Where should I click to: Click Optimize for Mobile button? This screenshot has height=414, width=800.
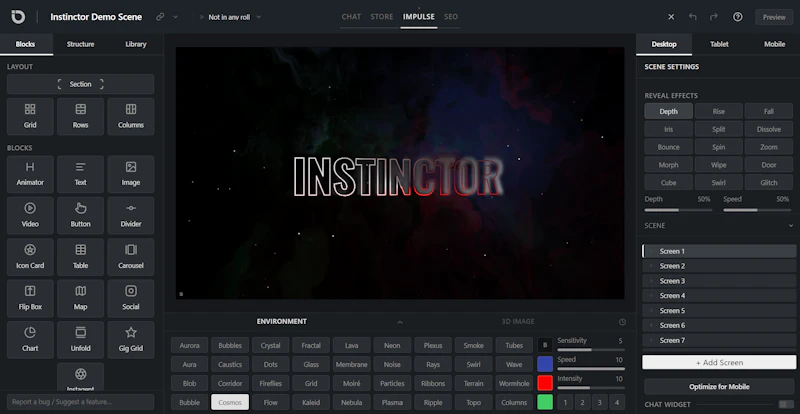point(719,386)
